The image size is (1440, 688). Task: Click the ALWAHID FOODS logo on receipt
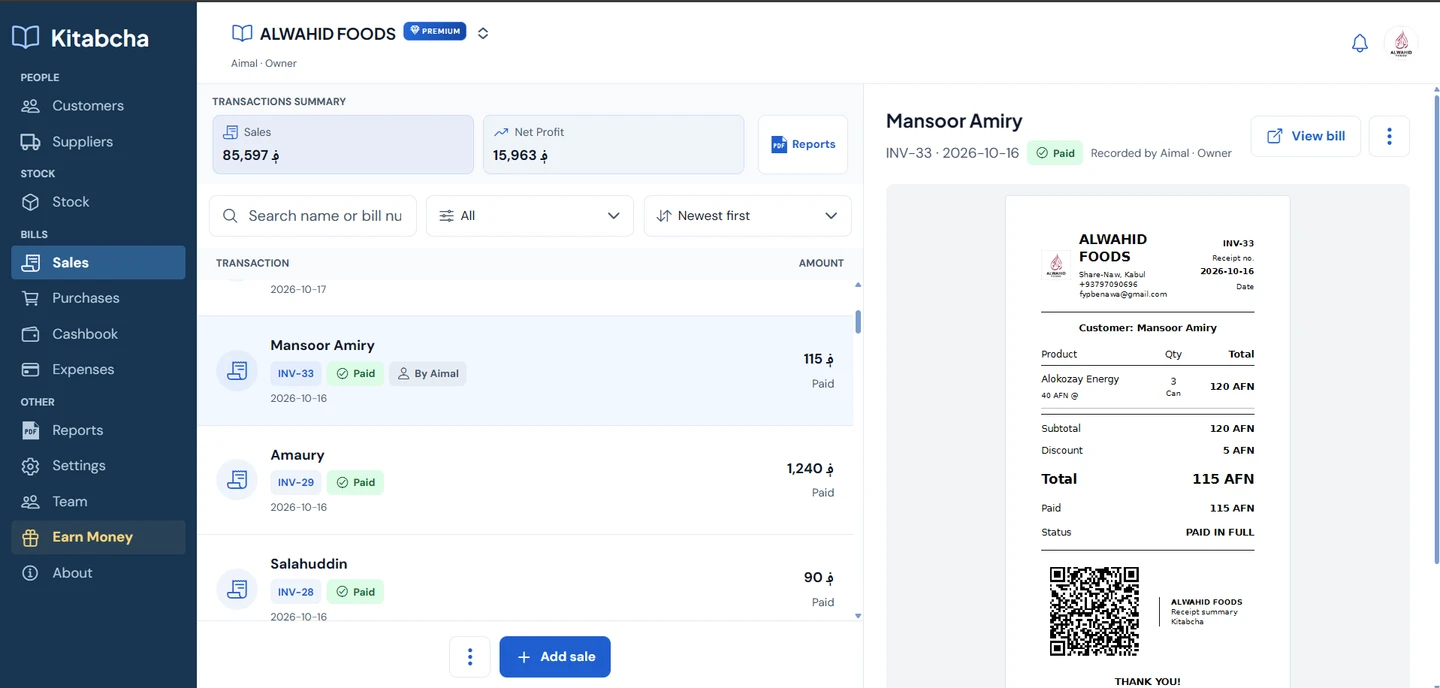(x=1056, y=265)
